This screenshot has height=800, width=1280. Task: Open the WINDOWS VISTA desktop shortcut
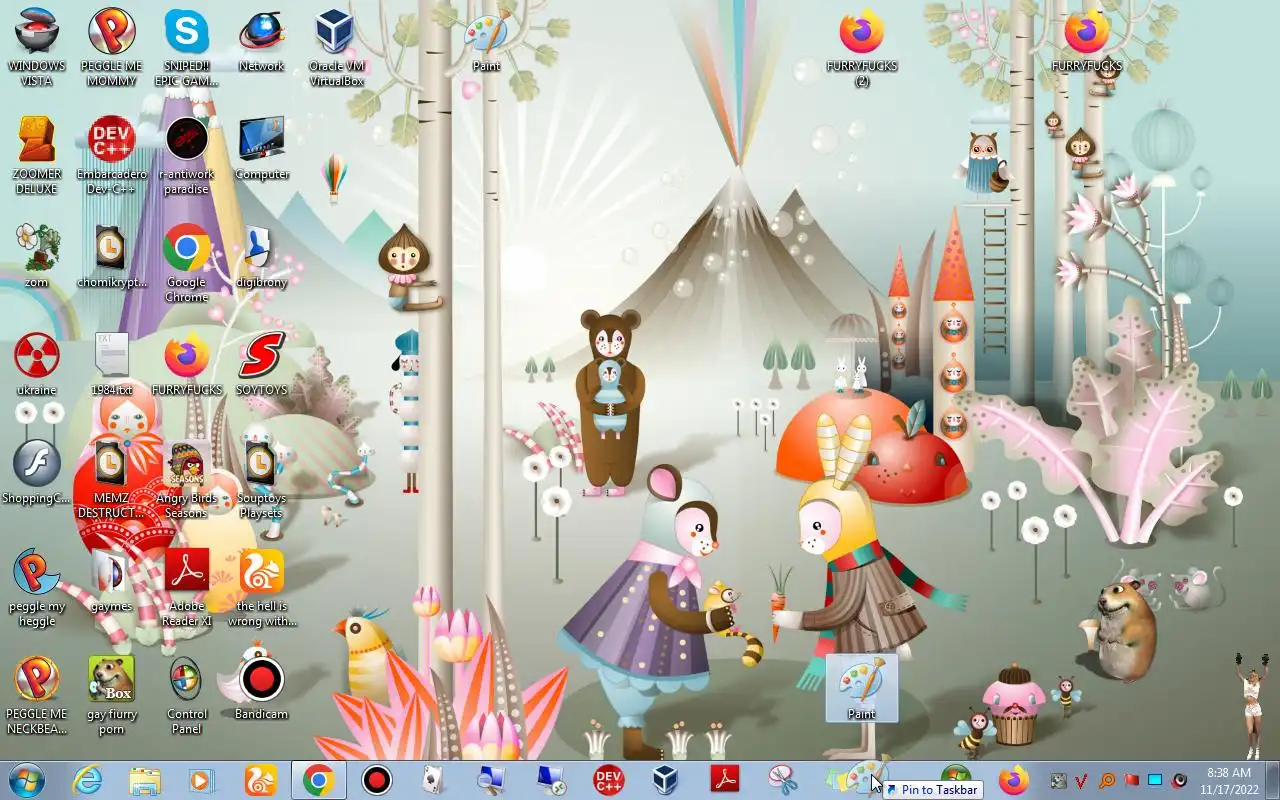coord(37,46)
